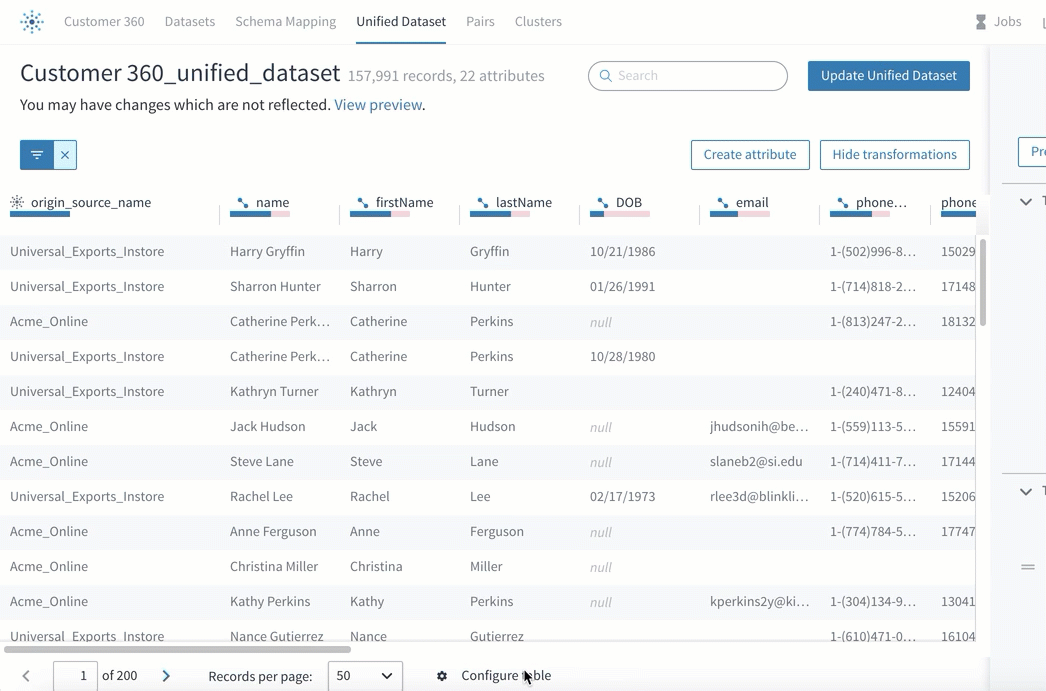Click the DOB column fill-rate bar

pyautogui.click(x=620, y=214)
